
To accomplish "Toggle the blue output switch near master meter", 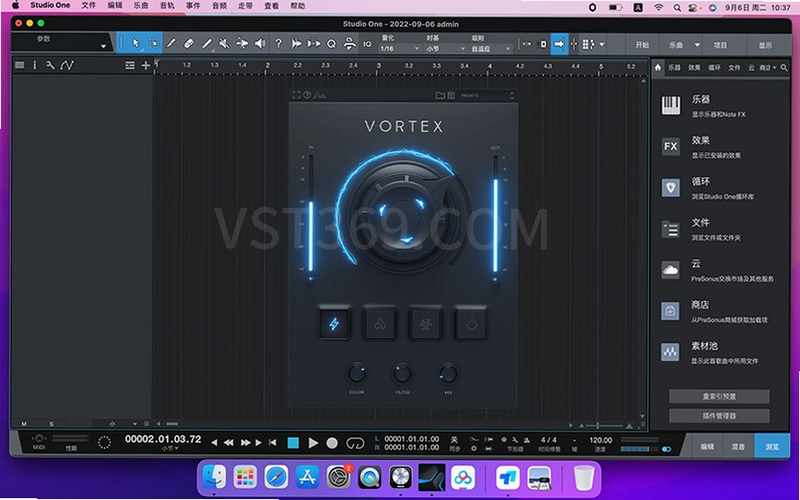I will pos(666,449).
